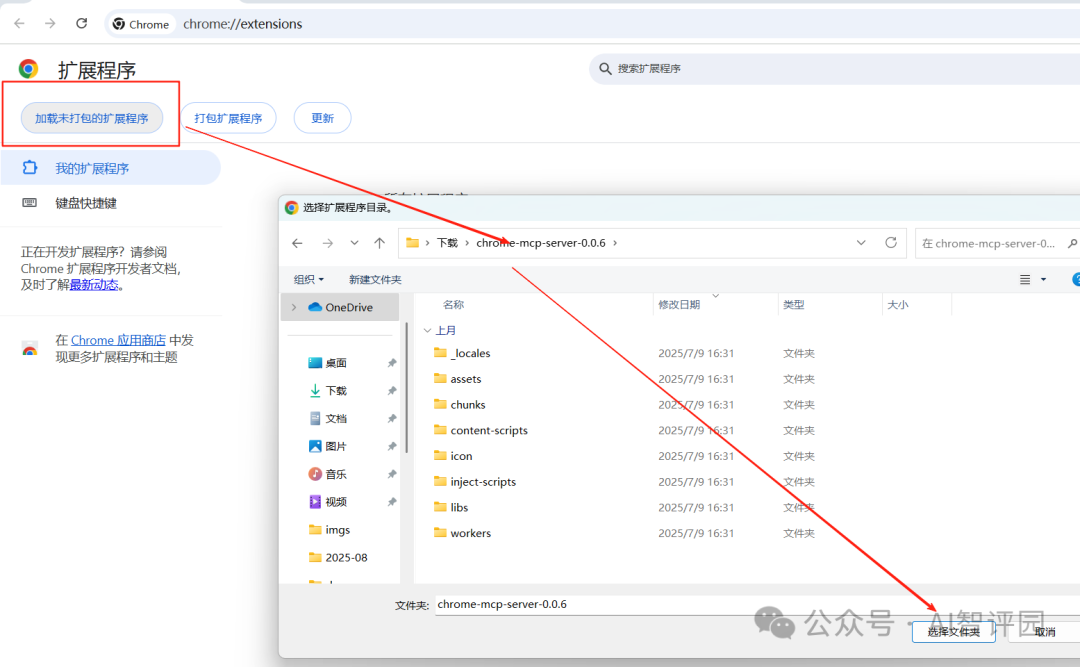Screen dimensions: 1080x667
Task: Expand chevron after chrome-mcp-server-0.0.6 breadcrumb
Action: point(615,243)
